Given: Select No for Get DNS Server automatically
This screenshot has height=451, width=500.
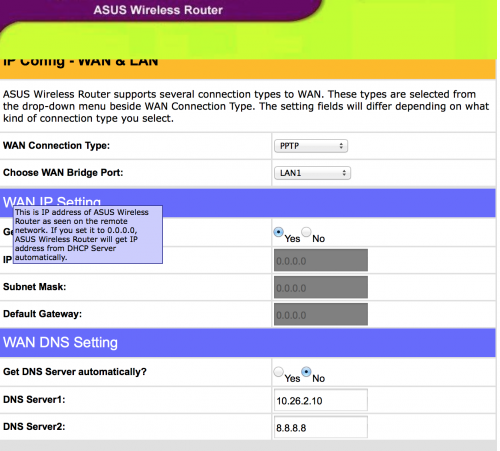Looking at the screenshot, I should 306,372.
